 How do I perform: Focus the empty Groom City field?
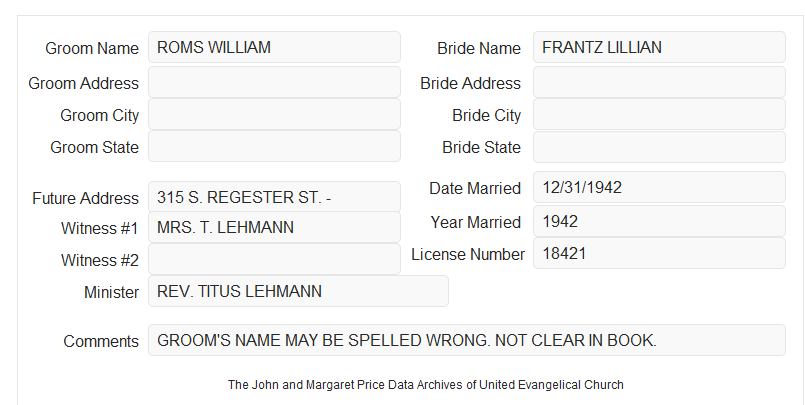(274, 114)
